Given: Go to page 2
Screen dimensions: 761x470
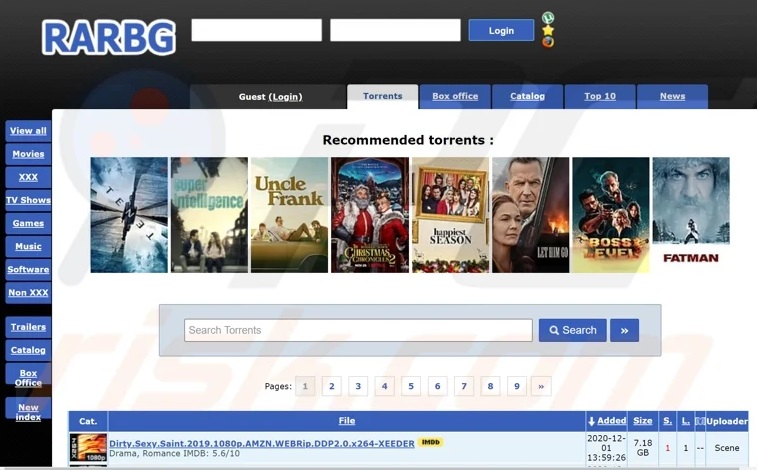Looking at the screenshot, I should (331, 386).
